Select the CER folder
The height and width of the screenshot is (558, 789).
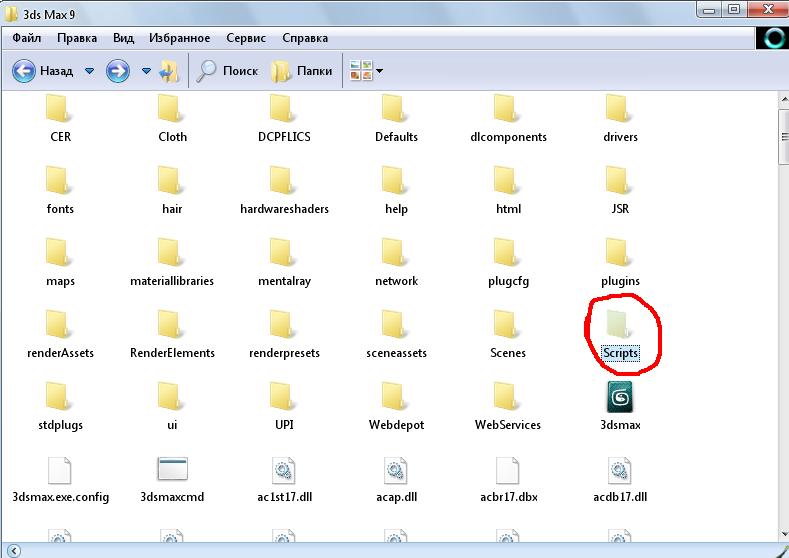point(60,119)
